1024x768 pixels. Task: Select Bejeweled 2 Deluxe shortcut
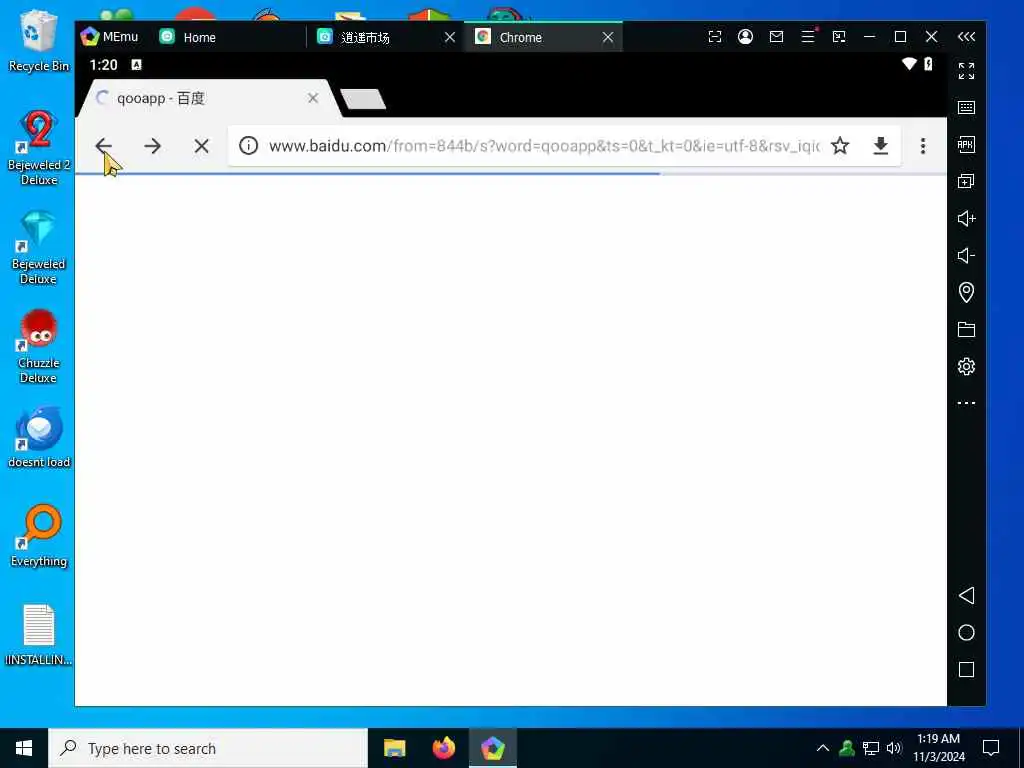tap(39, 148)
